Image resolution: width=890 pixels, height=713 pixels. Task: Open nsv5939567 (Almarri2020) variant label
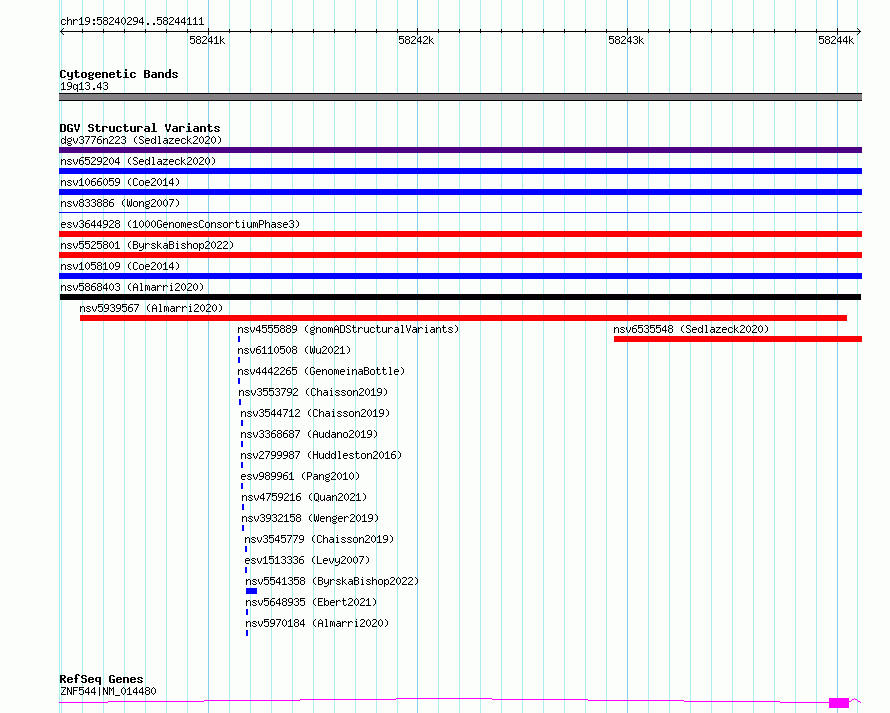151,308
